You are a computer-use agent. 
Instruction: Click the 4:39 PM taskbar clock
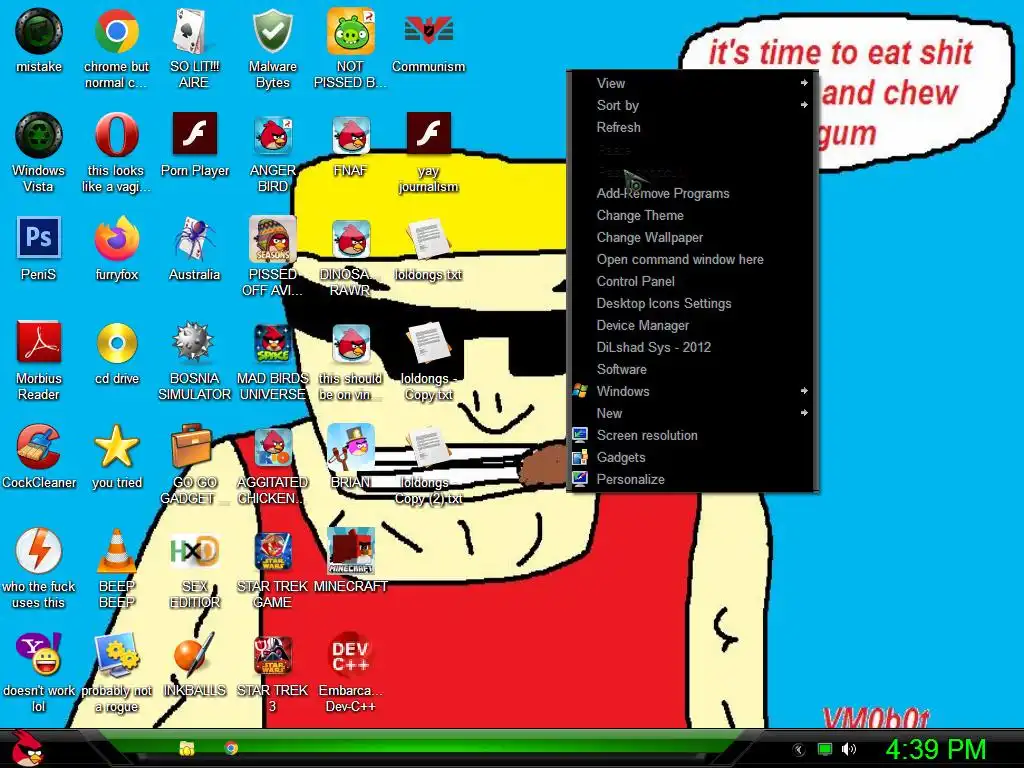(x=935, y=749)
